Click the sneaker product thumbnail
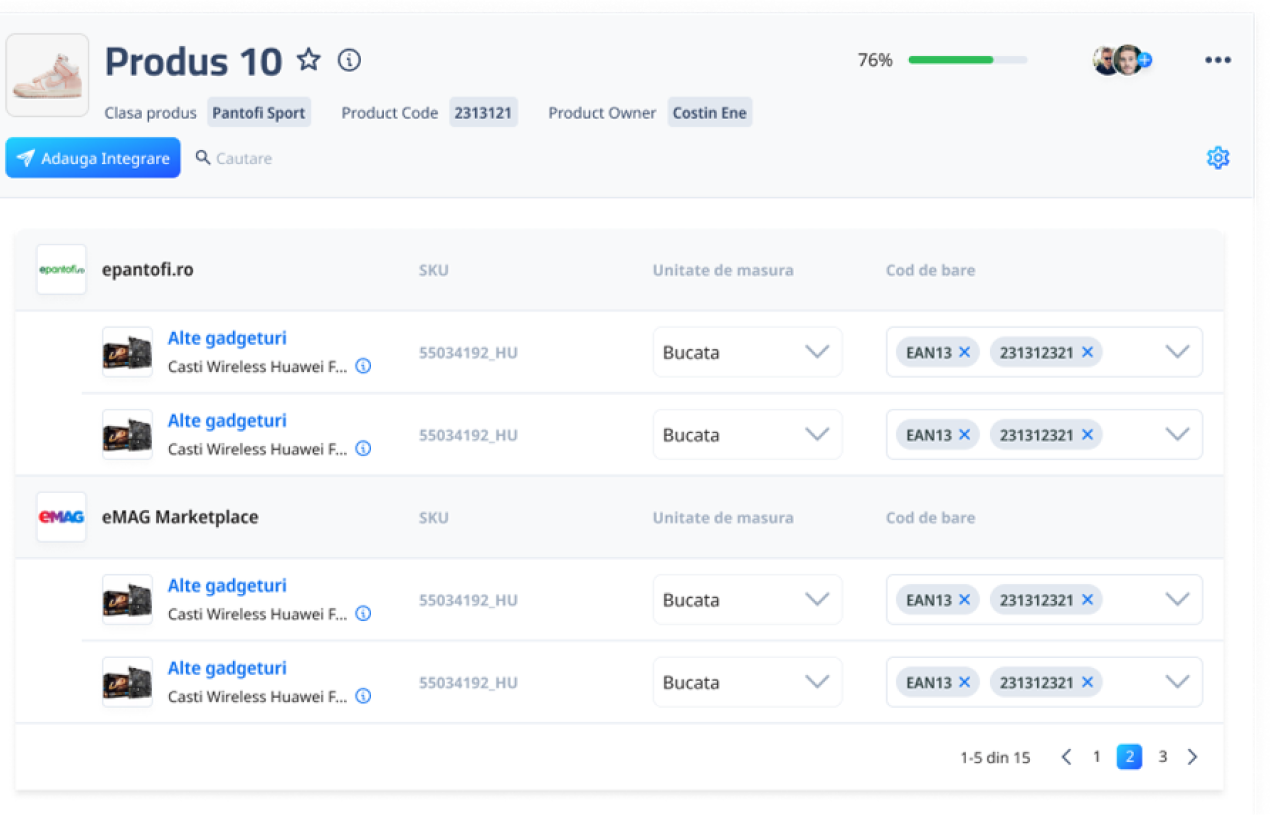The height and width of the screenshot is (815, 1270). point(47,75)
